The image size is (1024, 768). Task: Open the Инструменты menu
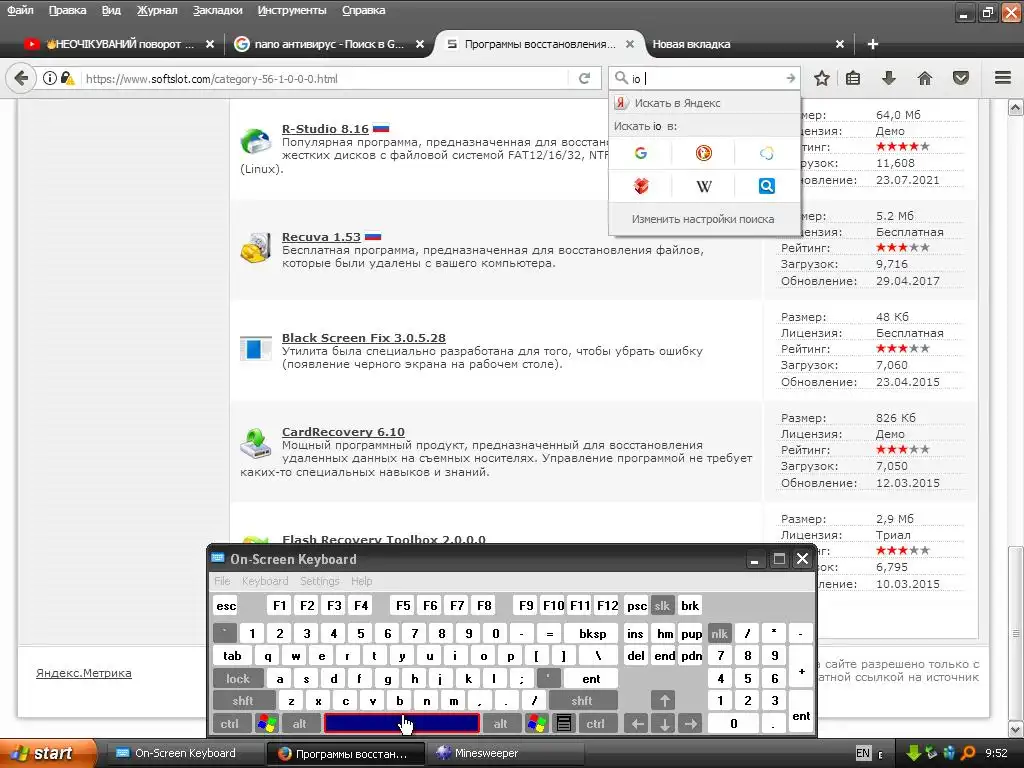pos(292,10)
